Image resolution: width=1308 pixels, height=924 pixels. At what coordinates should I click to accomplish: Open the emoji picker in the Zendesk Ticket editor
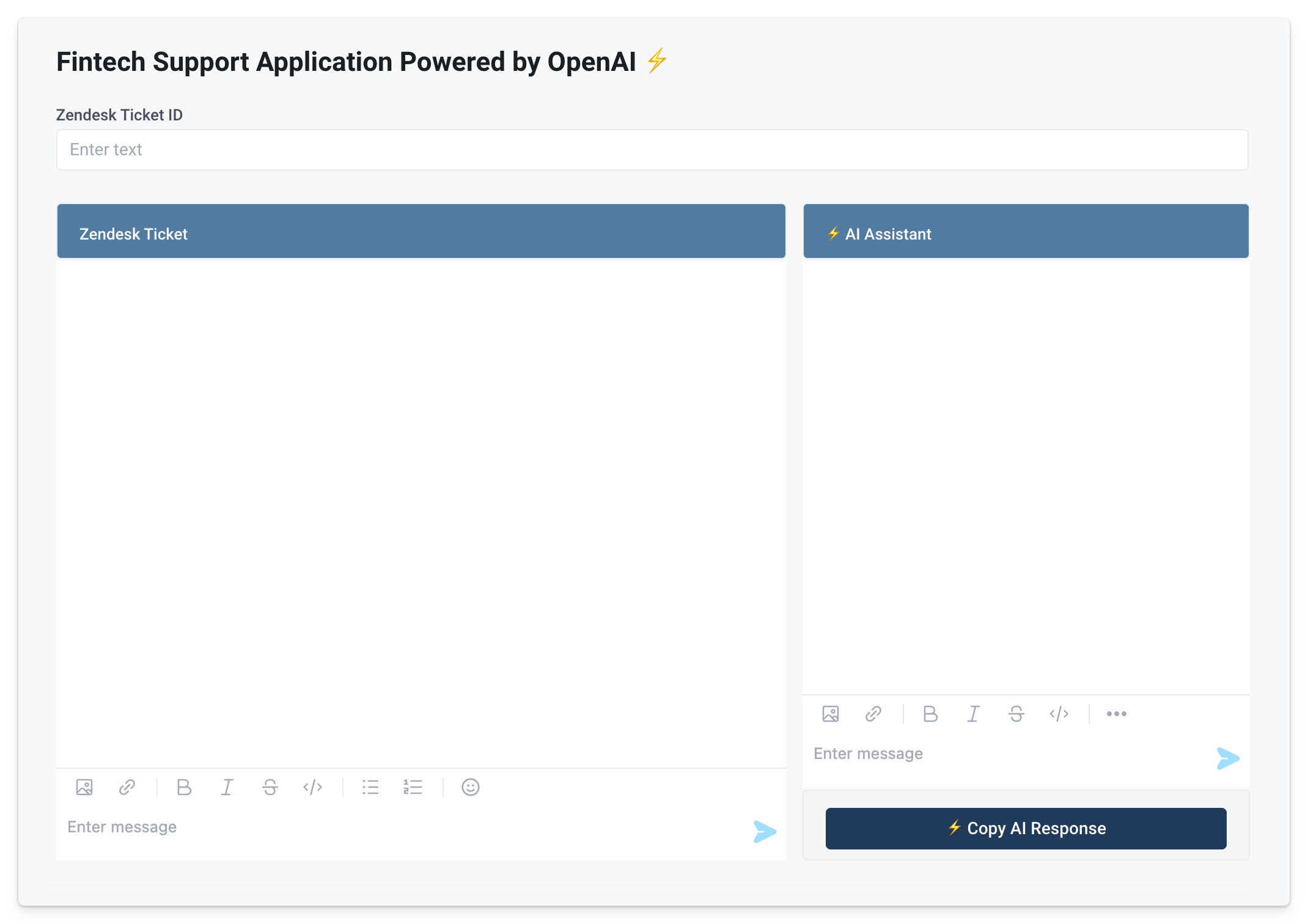pyautogui.click(x=471, y=787)
